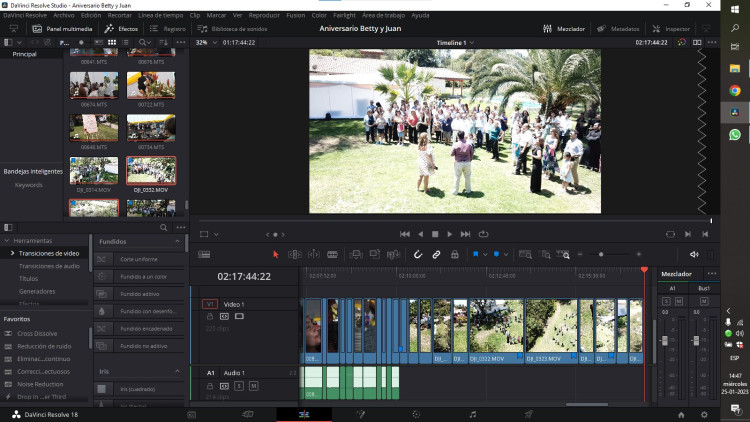Select the Títulos effects category
This screenshot has width=750, height=422.
point(28,278)
